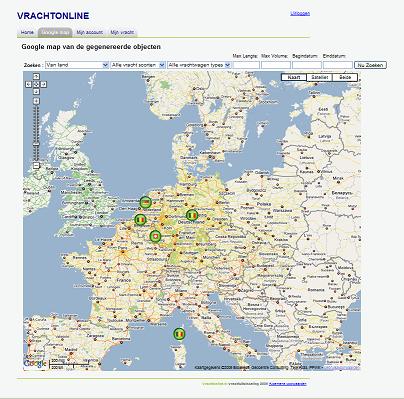Click the Madrid label on the map
The height and width of the screenshot is (399, 404).
tap(71, 350)
